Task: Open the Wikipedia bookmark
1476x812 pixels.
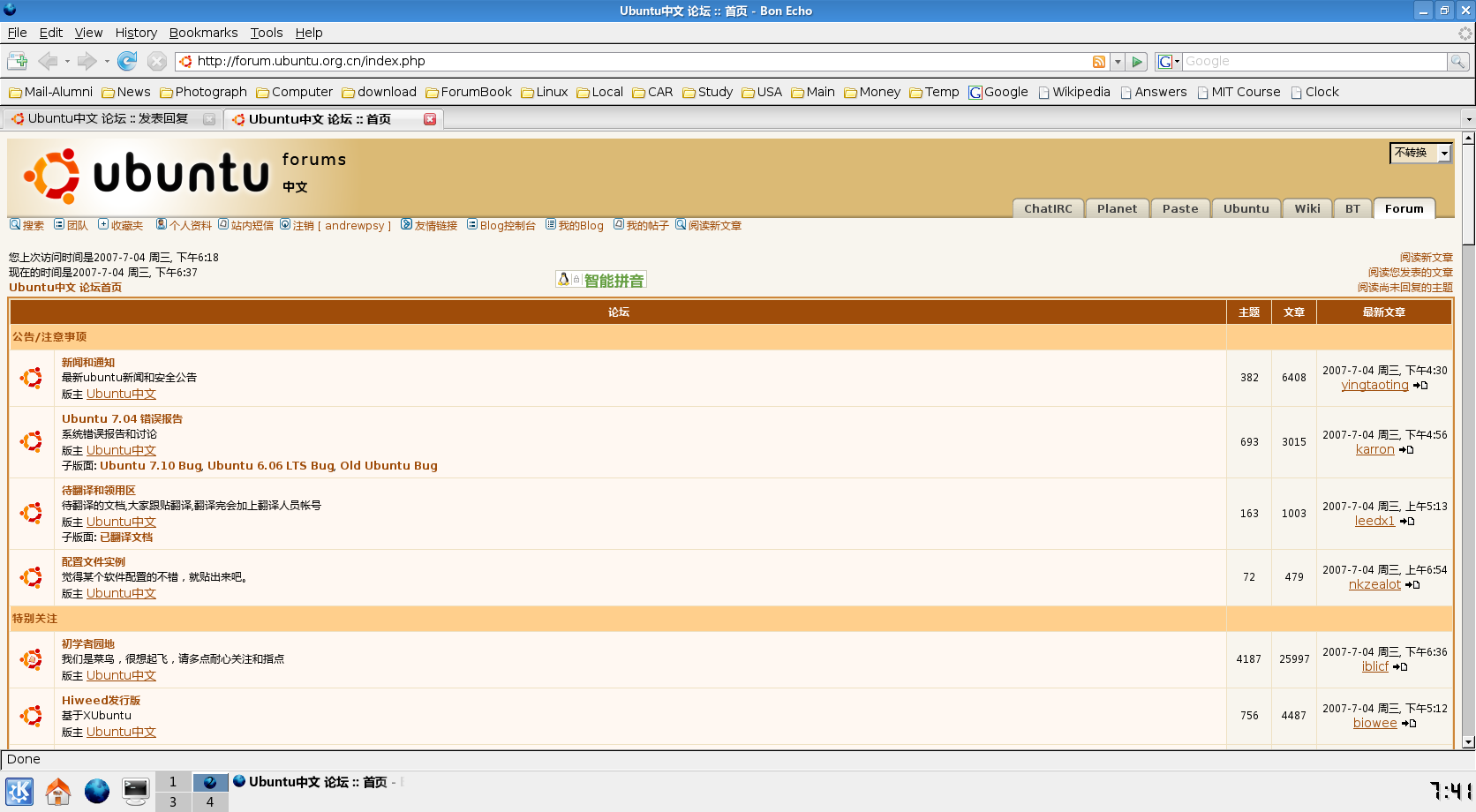Action: 1074,92
